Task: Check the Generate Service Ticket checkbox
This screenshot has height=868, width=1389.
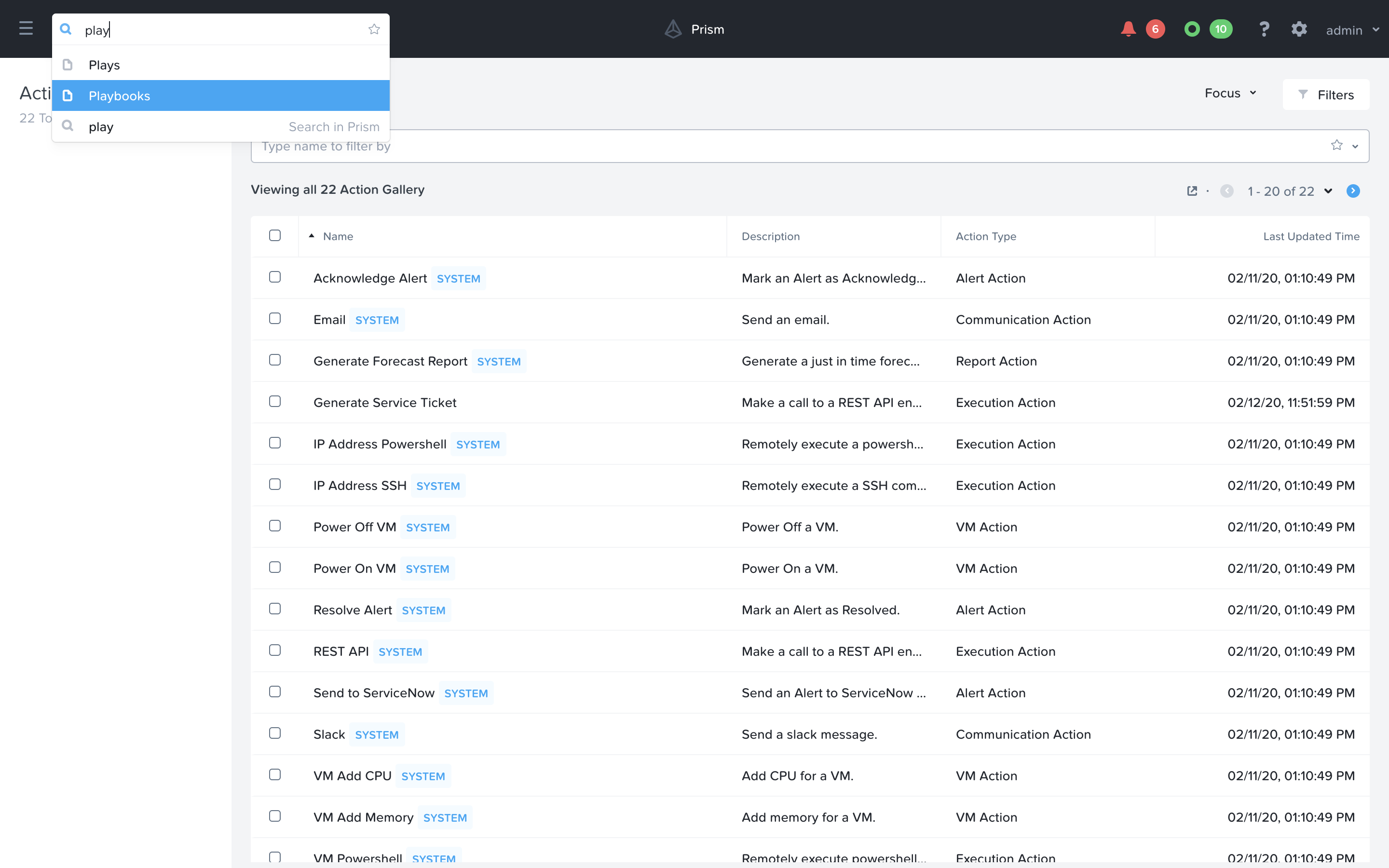Action: 275,401
